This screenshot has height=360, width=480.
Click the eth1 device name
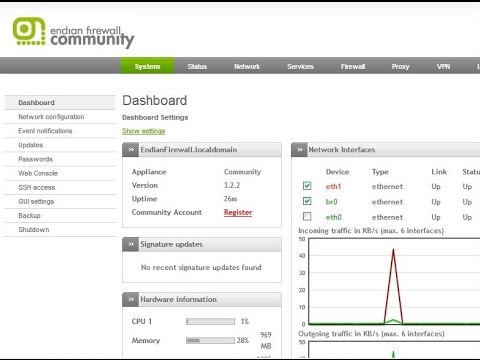pyautogui.click(x=333, y=186)
